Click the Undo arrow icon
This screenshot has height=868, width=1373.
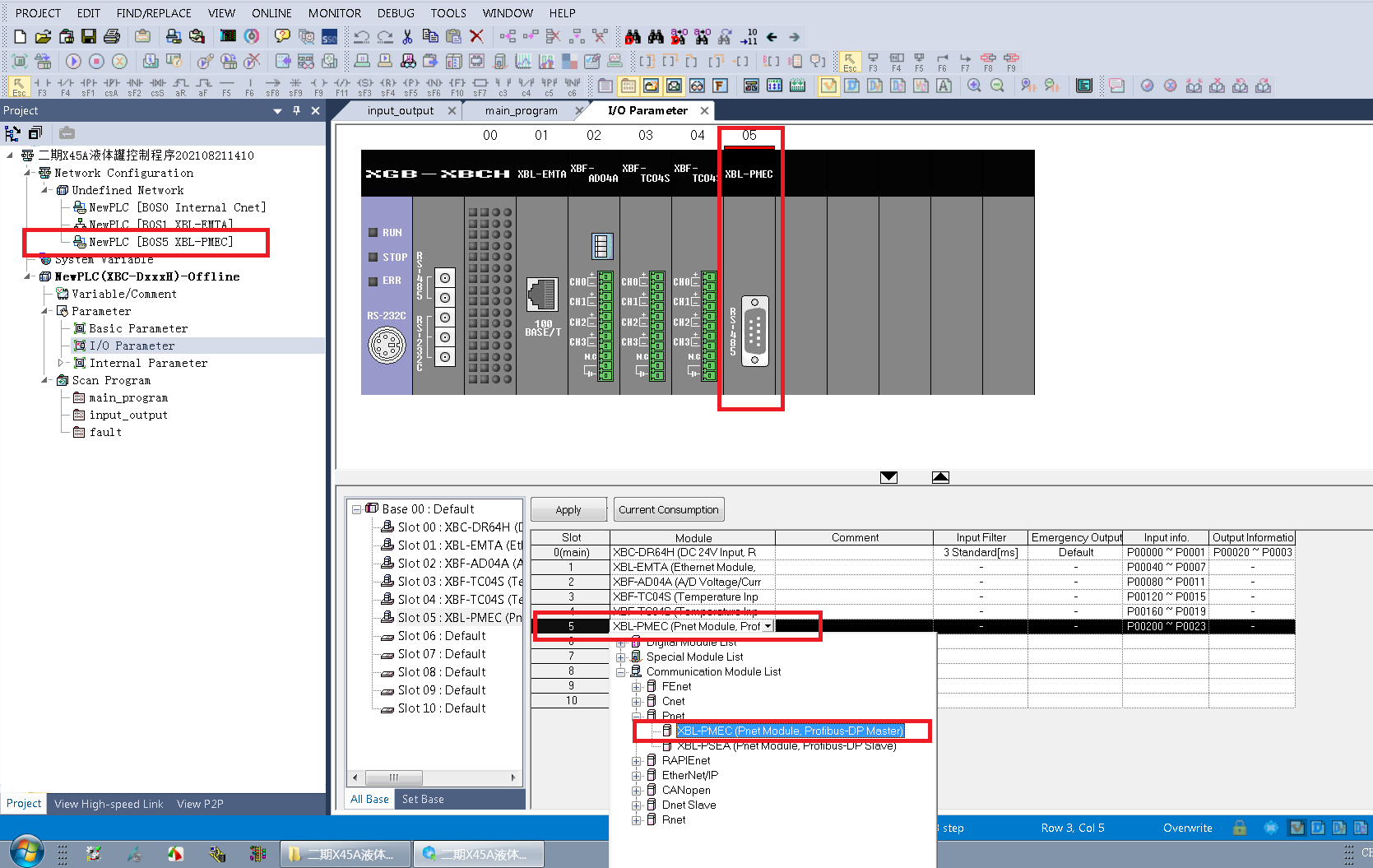coord(361,37)
